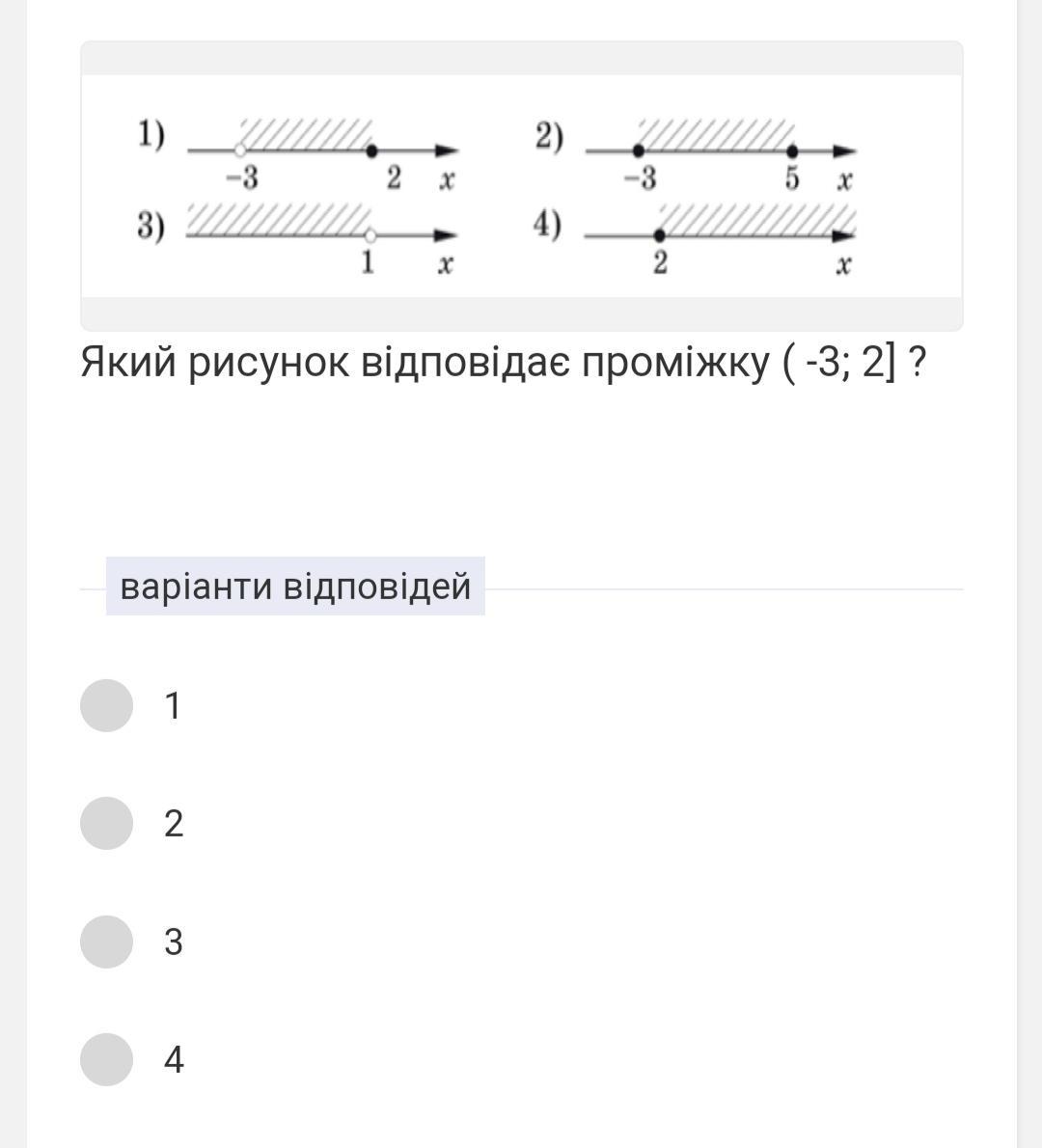Mark the radio button for answer 3
Image resolution: width=1042 pixels, height=1148 pixels.
click(106, 942)
